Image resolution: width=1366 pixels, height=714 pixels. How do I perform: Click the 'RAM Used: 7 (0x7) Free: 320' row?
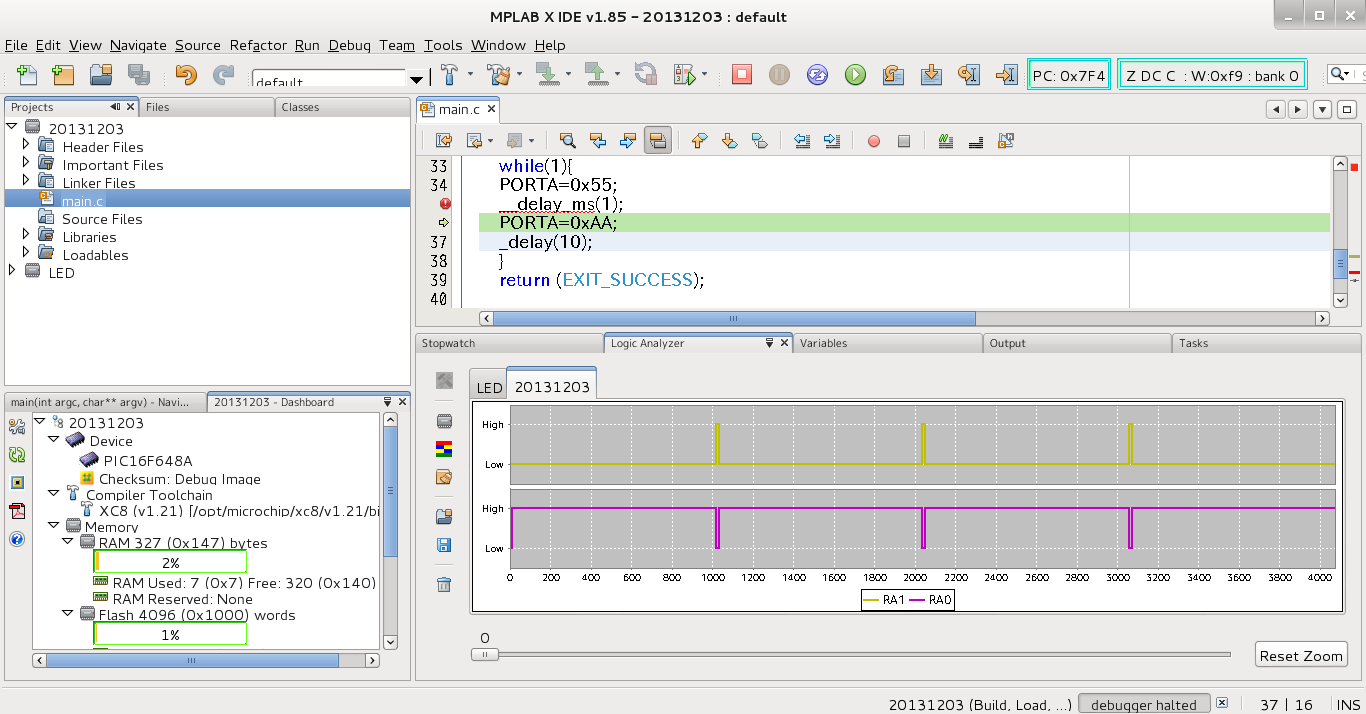coord(243,583)
